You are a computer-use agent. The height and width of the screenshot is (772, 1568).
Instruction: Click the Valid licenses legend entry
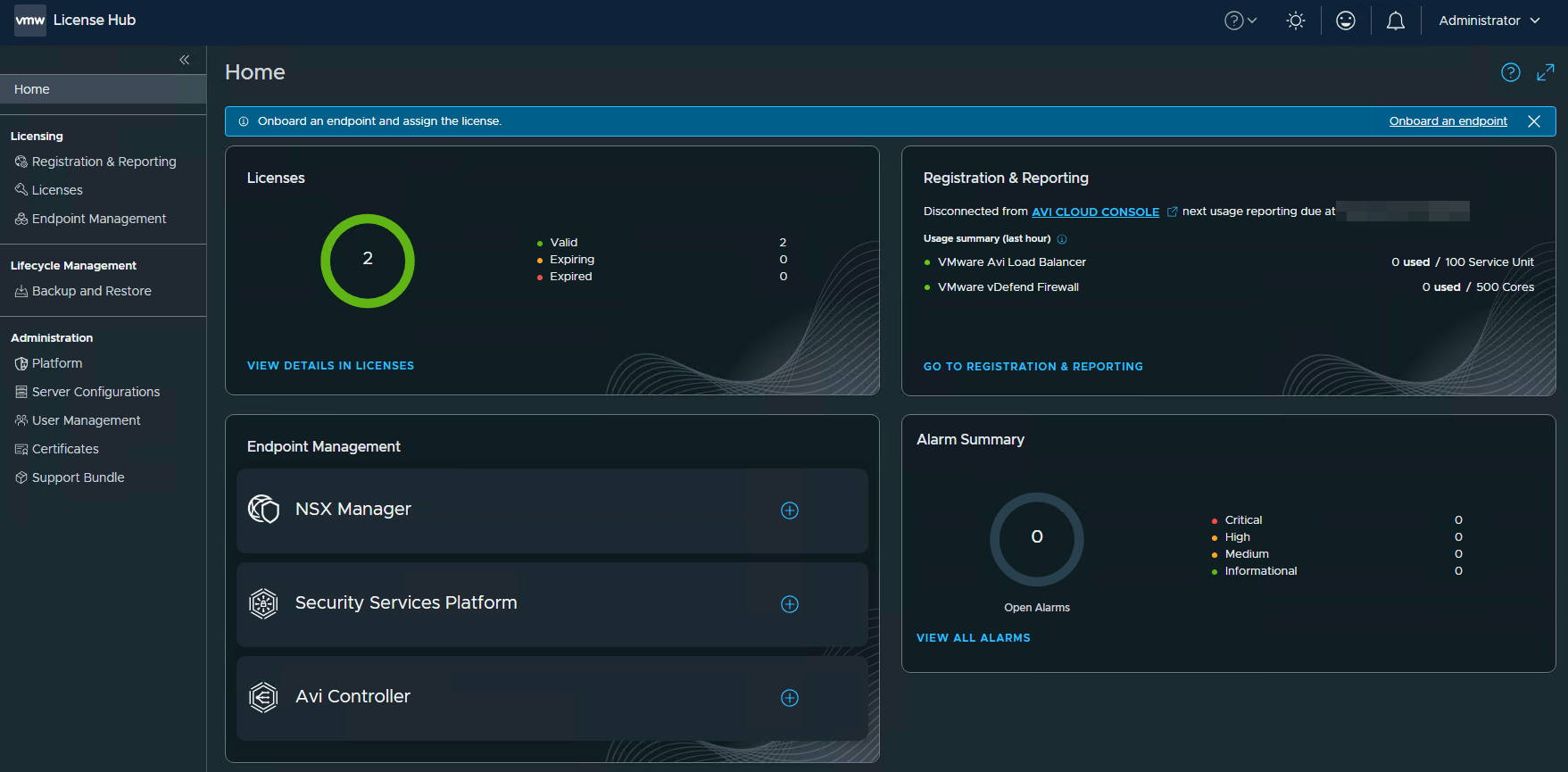tap(662, 243)
